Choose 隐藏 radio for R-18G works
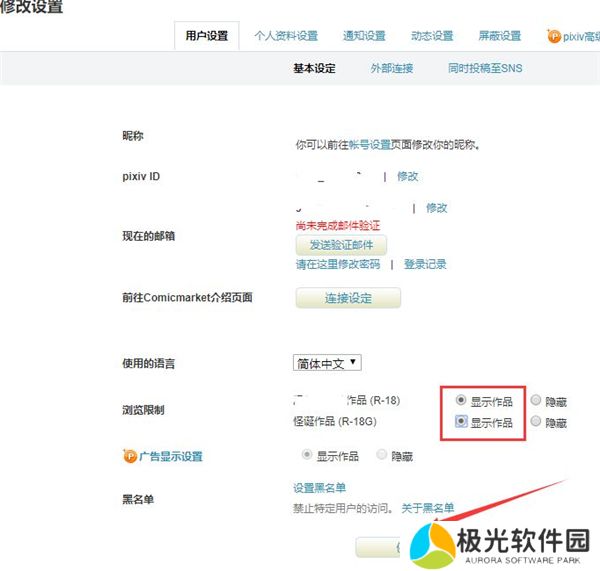Screen dimensions: 600x571 coord(537,422)
